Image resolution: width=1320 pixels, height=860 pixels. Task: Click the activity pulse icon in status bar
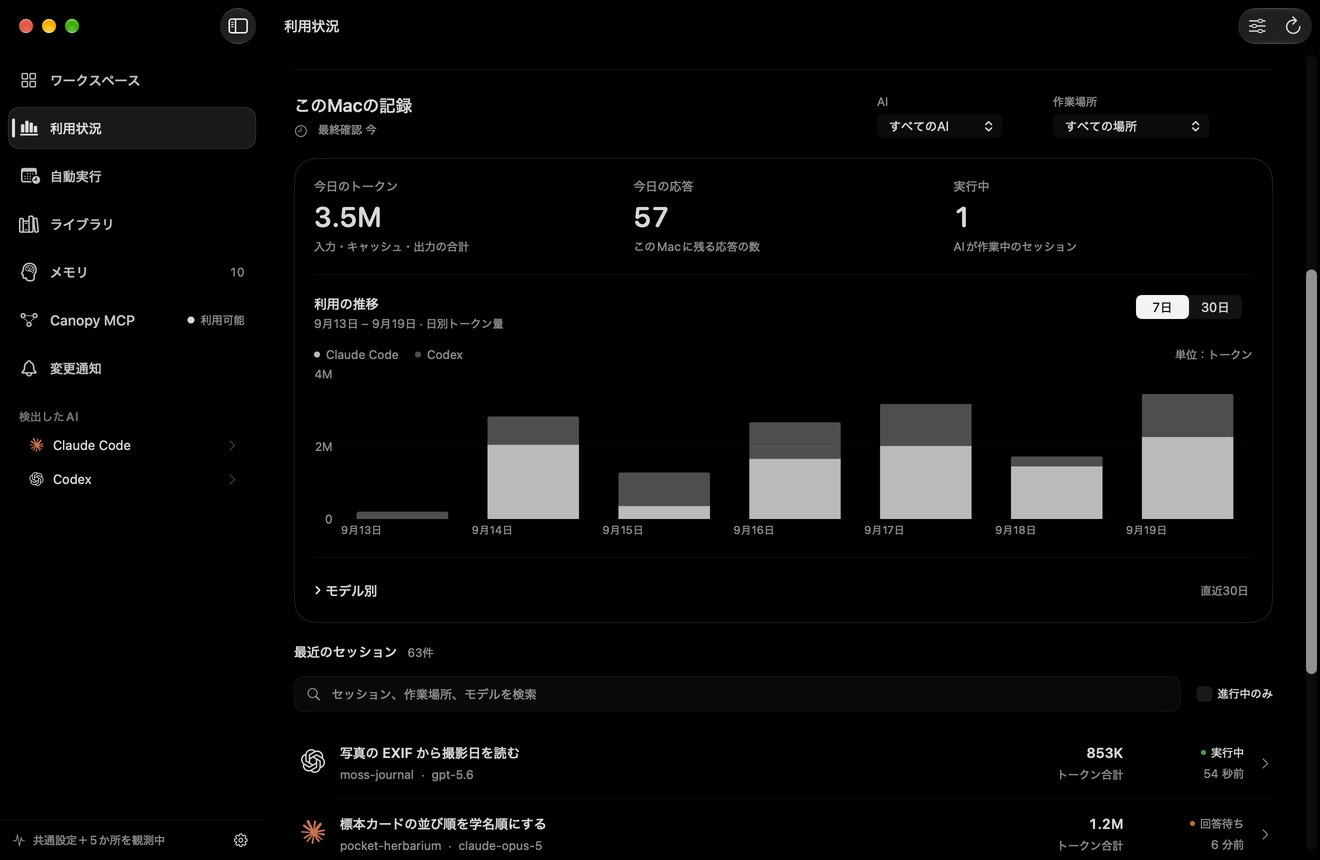19,840
